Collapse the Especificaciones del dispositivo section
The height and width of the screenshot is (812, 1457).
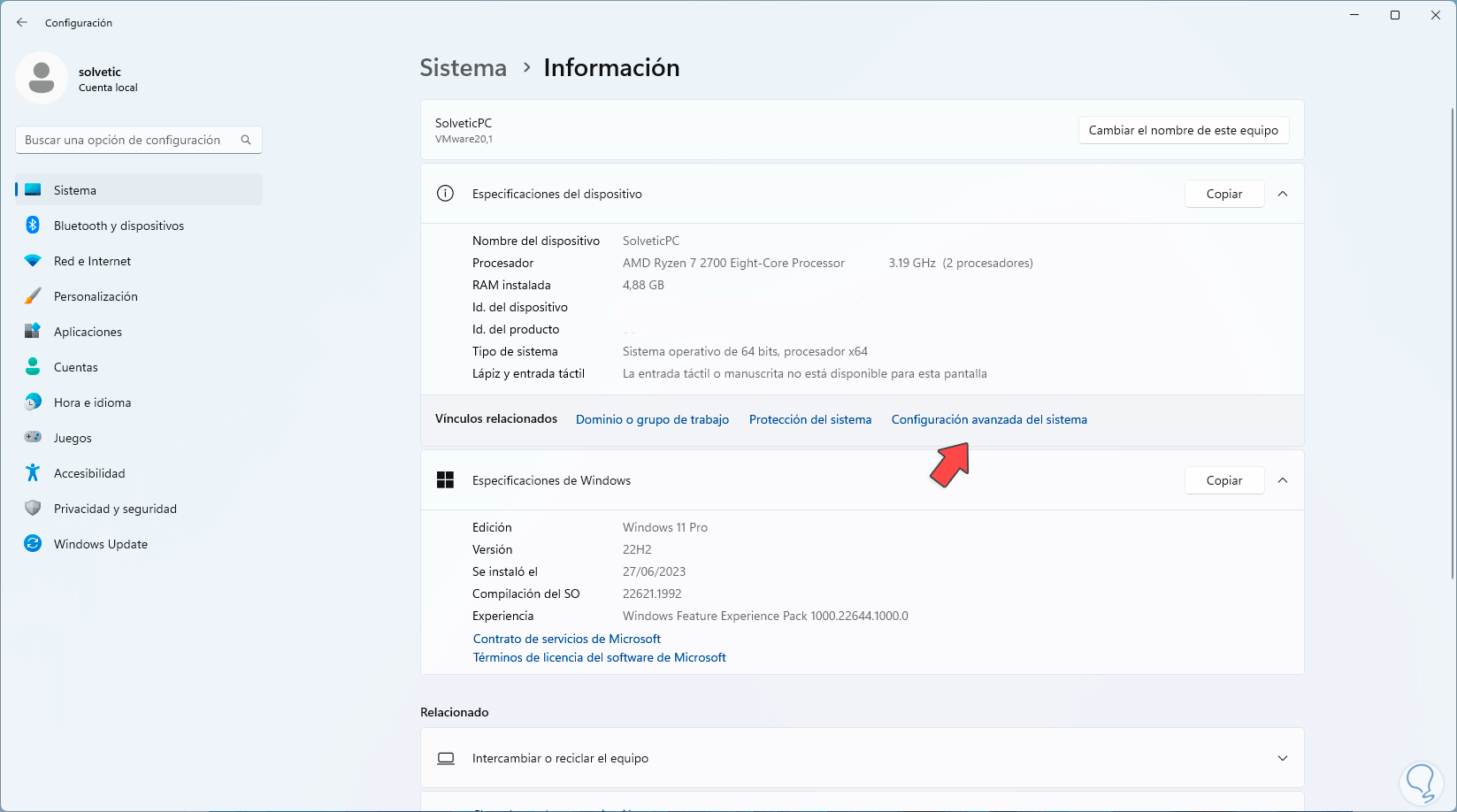point(1283,194)
